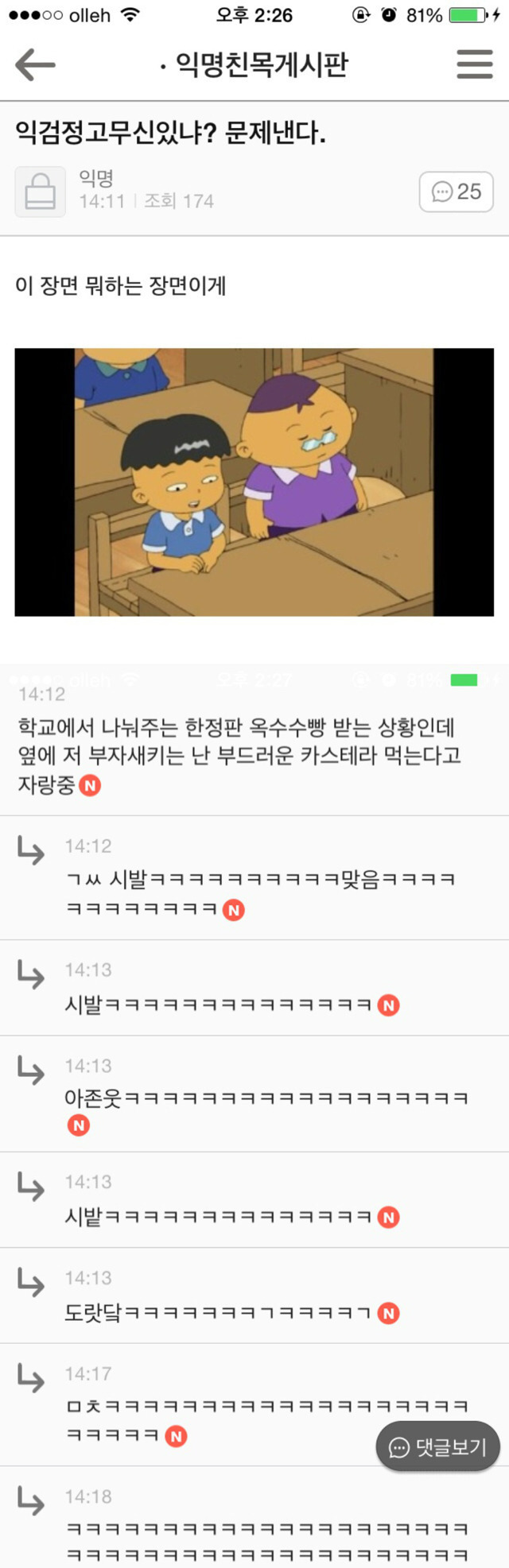
Task: Tap the reply arrow next to 도랏닼 comment
Action: tap(31, 1283)
